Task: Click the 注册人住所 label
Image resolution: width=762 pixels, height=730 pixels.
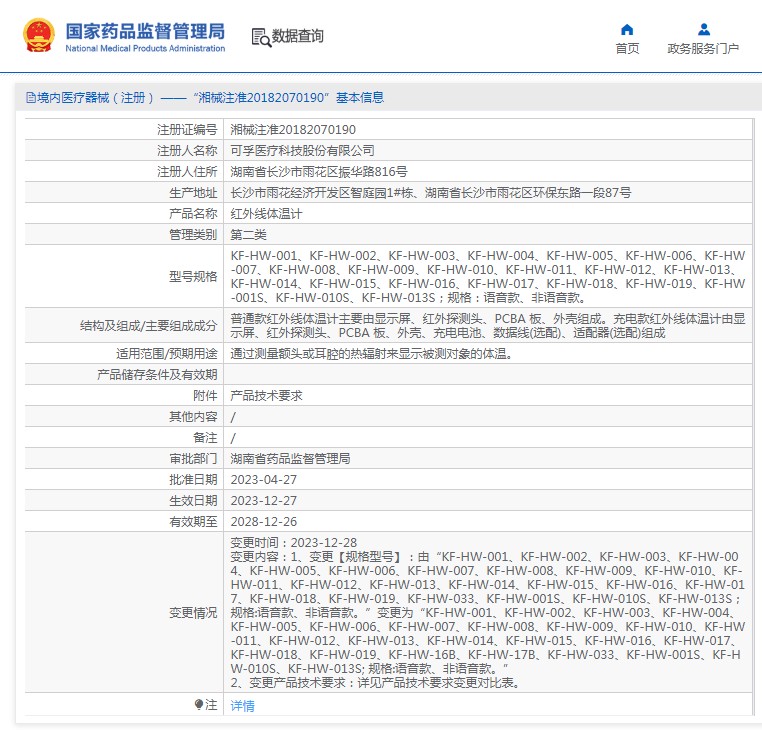Action: [187, 172]
